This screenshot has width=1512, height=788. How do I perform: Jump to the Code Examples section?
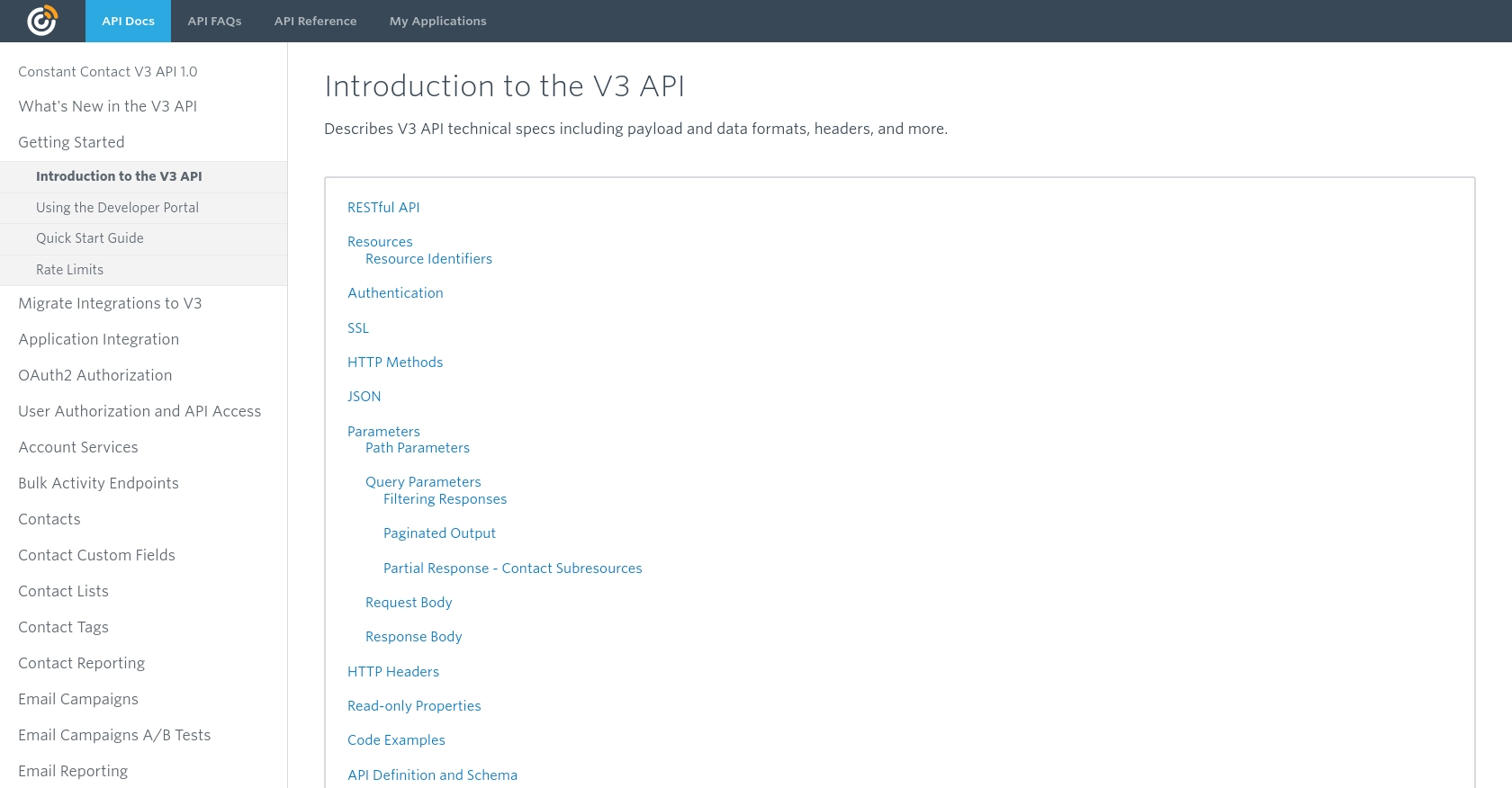[x=396, y=740]
